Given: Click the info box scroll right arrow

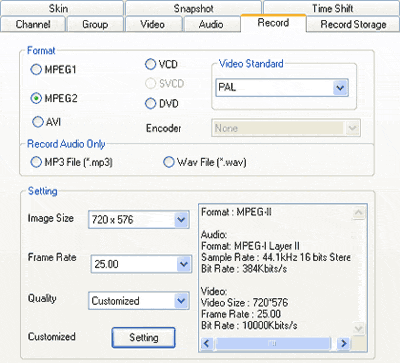Looking at the screenshot, I should click(344, 344).
